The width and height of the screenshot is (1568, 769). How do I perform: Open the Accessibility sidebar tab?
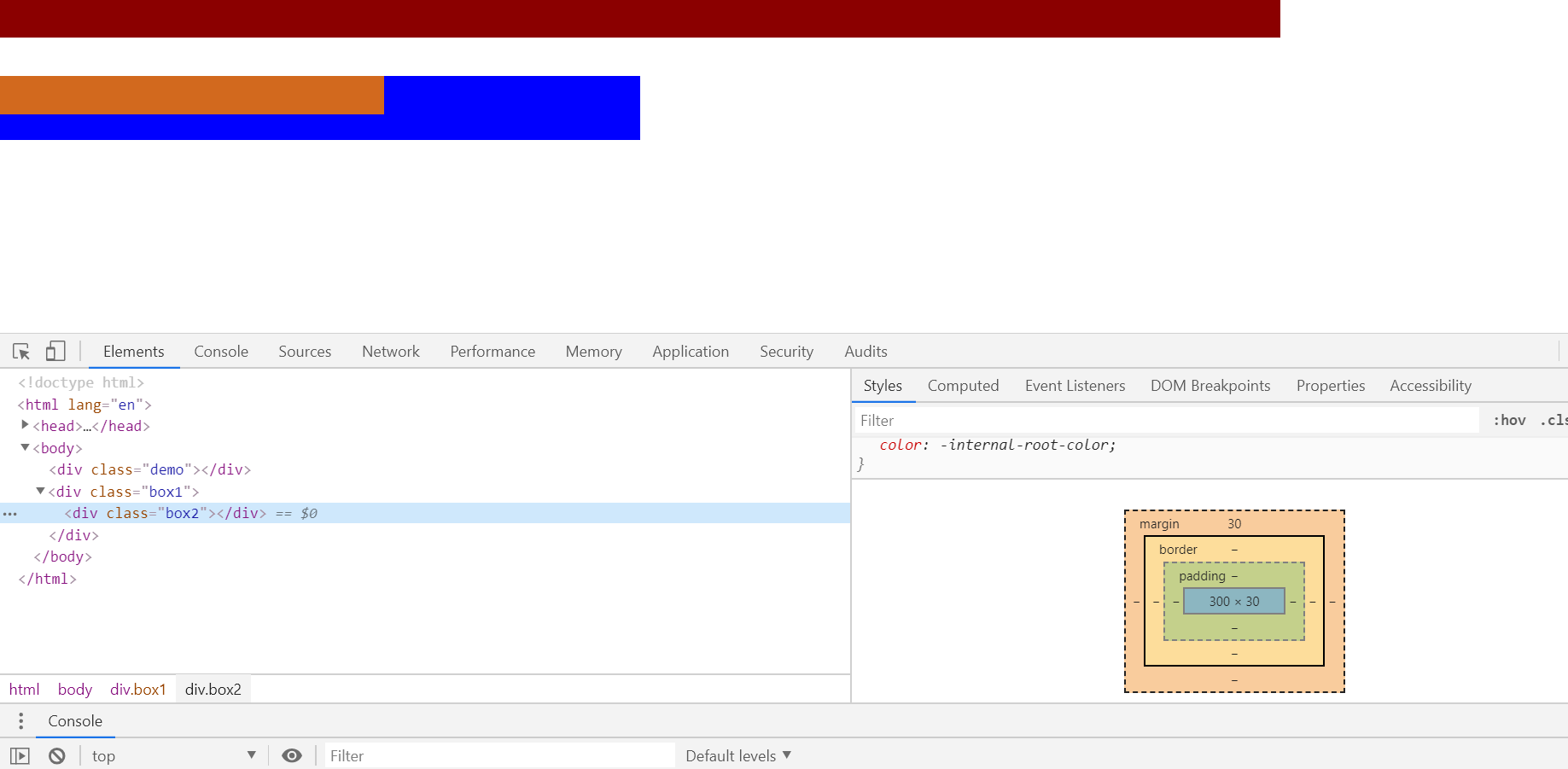coord(1431,386)
